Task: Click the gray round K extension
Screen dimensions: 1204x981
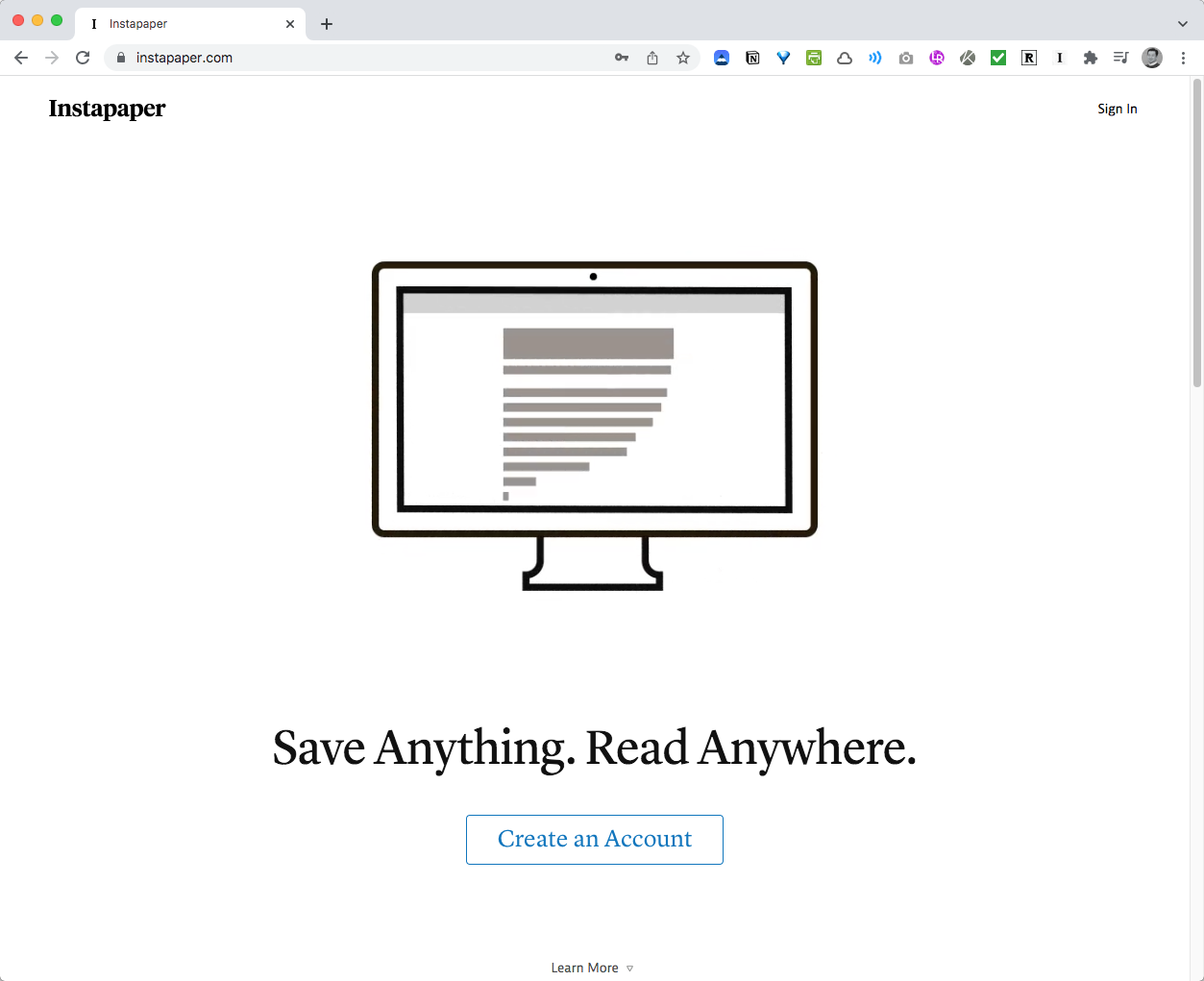Action: pos(968,58)
